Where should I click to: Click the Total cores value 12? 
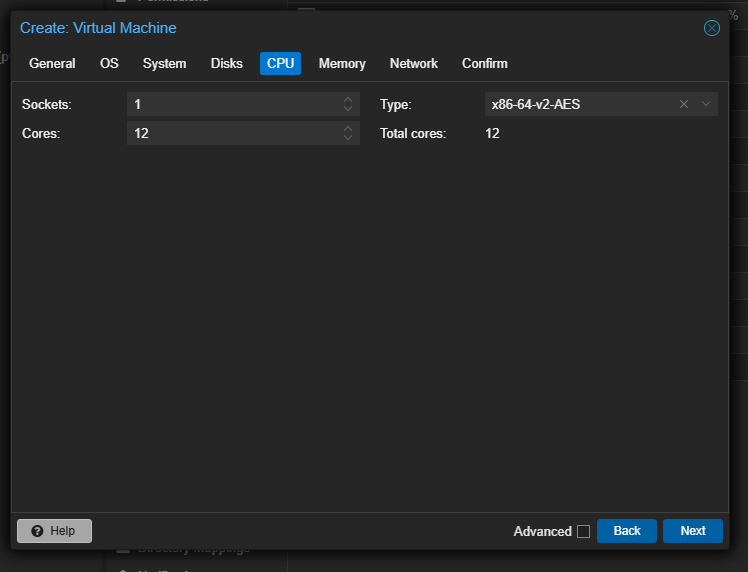pyautogui.click(x=492, y=133)
